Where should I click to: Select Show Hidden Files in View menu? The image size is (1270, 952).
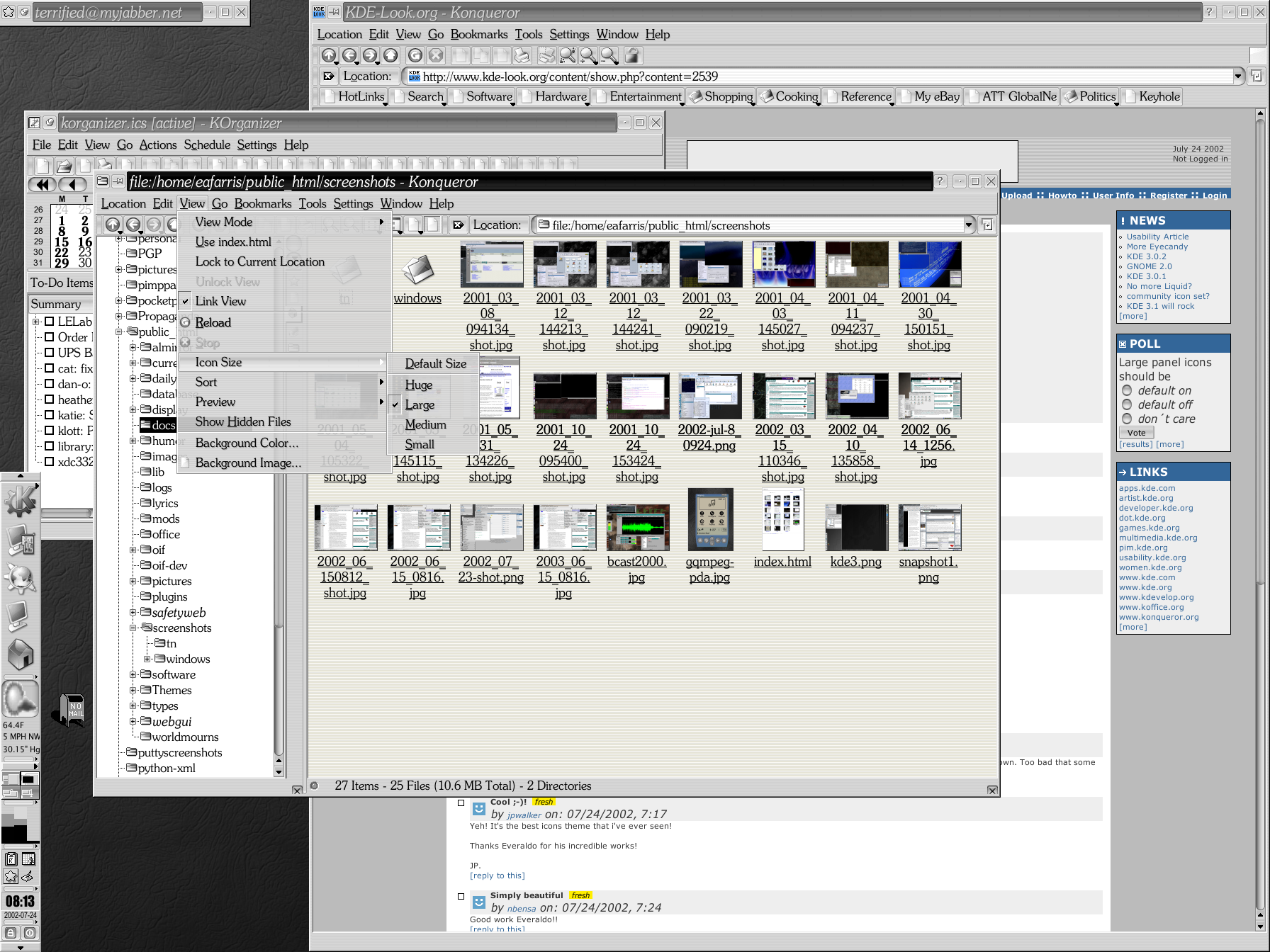click(284, 421)
